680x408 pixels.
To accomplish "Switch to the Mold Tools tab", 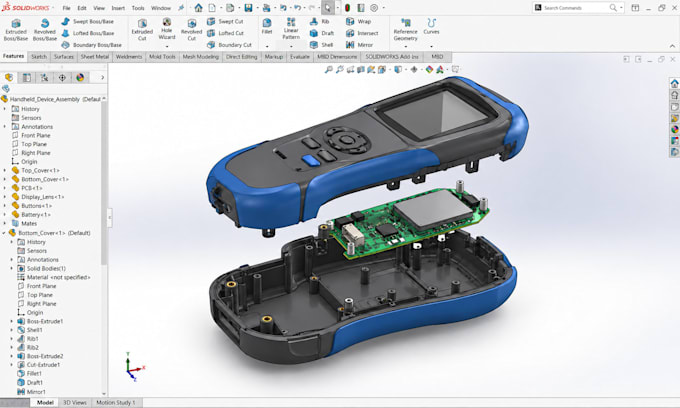I will [162, 57].
